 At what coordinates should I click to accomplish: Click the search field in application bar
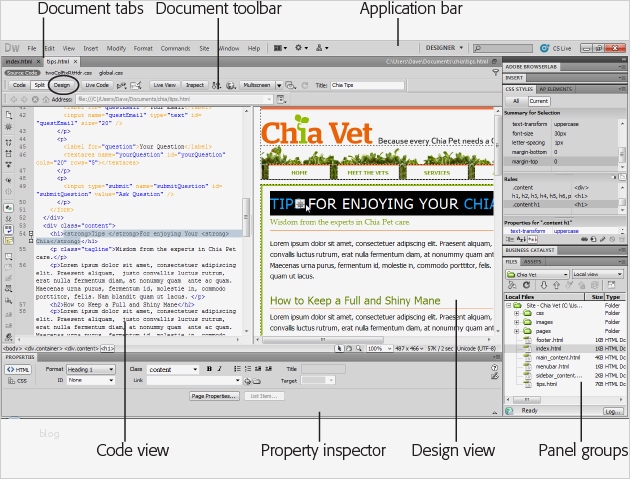(502, 48)
